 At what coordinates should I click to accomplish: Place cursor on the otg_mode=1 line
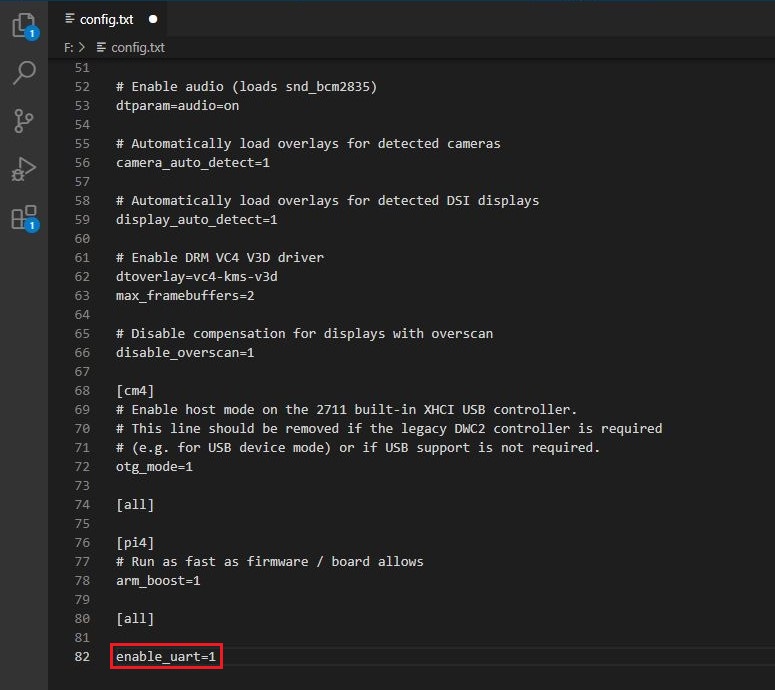tap(154, 466)
